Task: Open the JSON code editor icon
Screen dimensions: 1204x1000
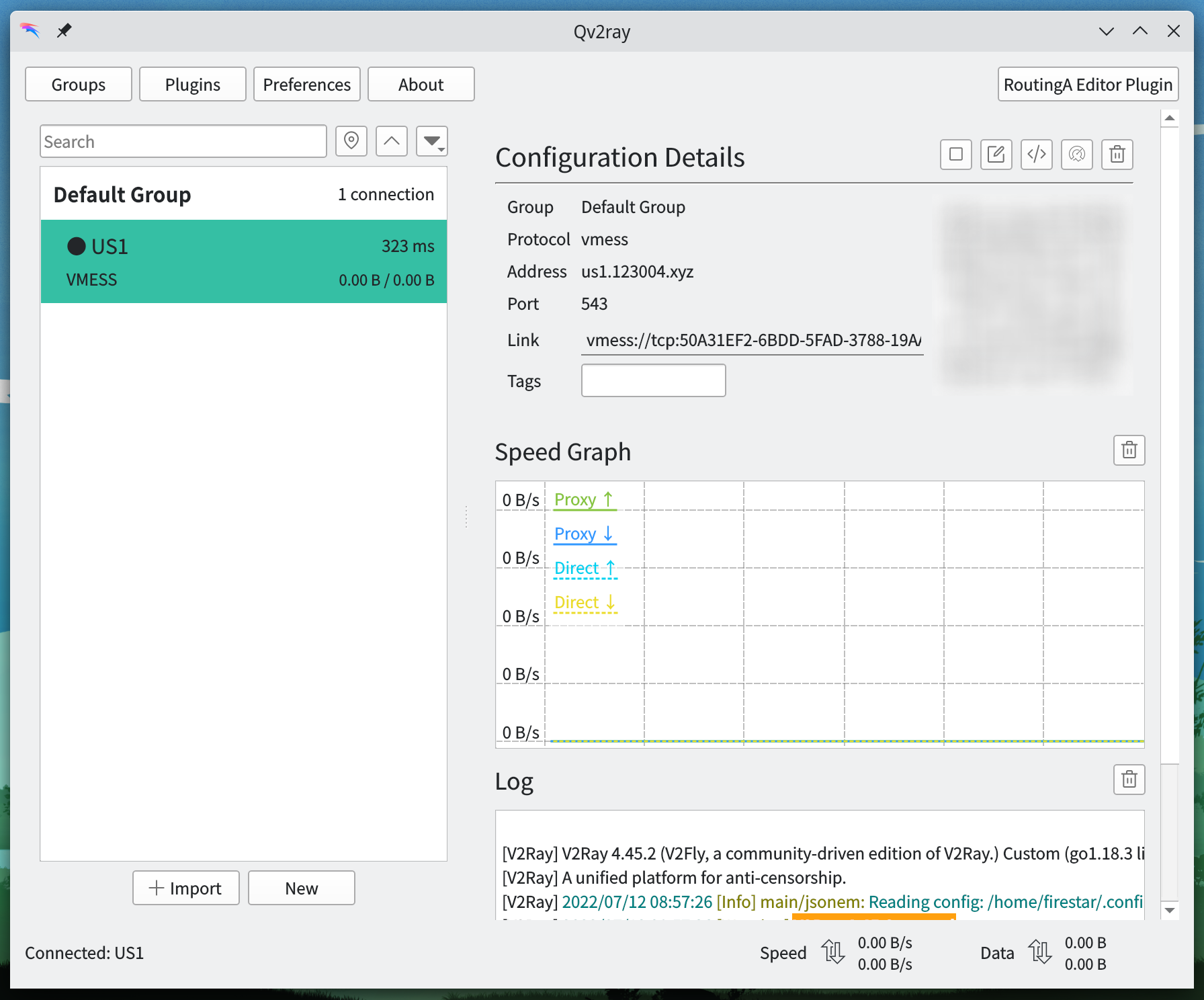Action: [x=1037, y=155]
